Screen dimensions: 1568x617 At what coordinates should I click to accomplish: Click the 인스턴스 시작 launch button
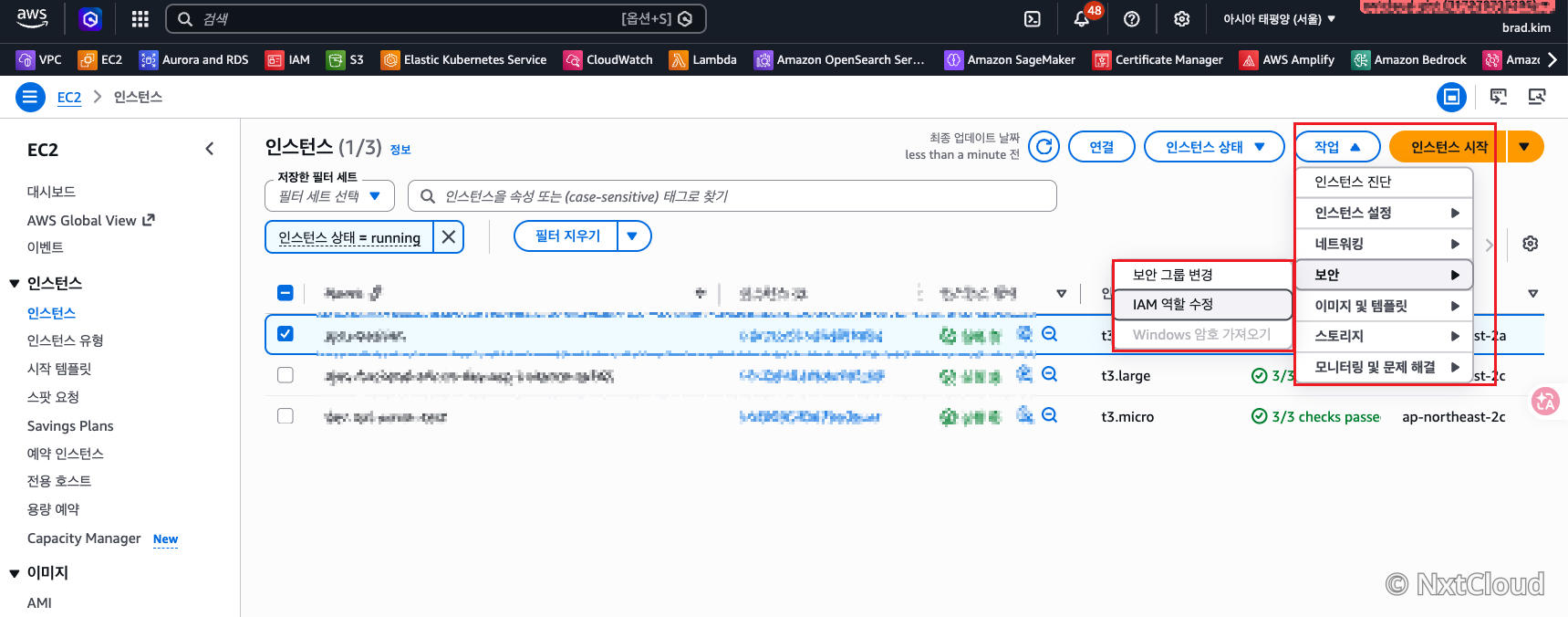1449,146
